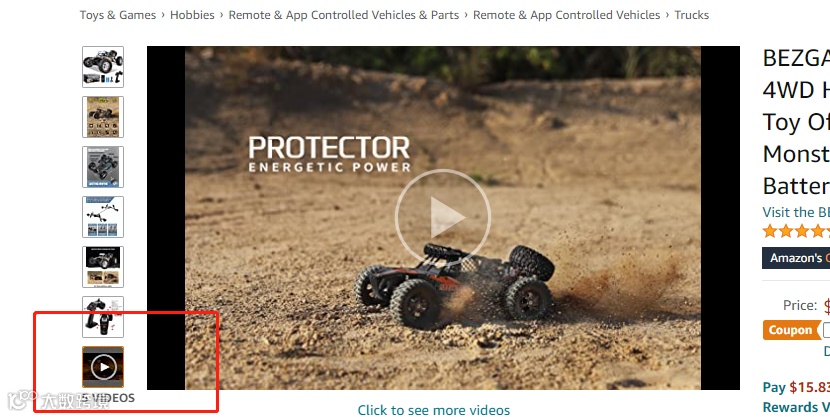
Task: Click the orange Coupon badge
Action: (790, 330)
